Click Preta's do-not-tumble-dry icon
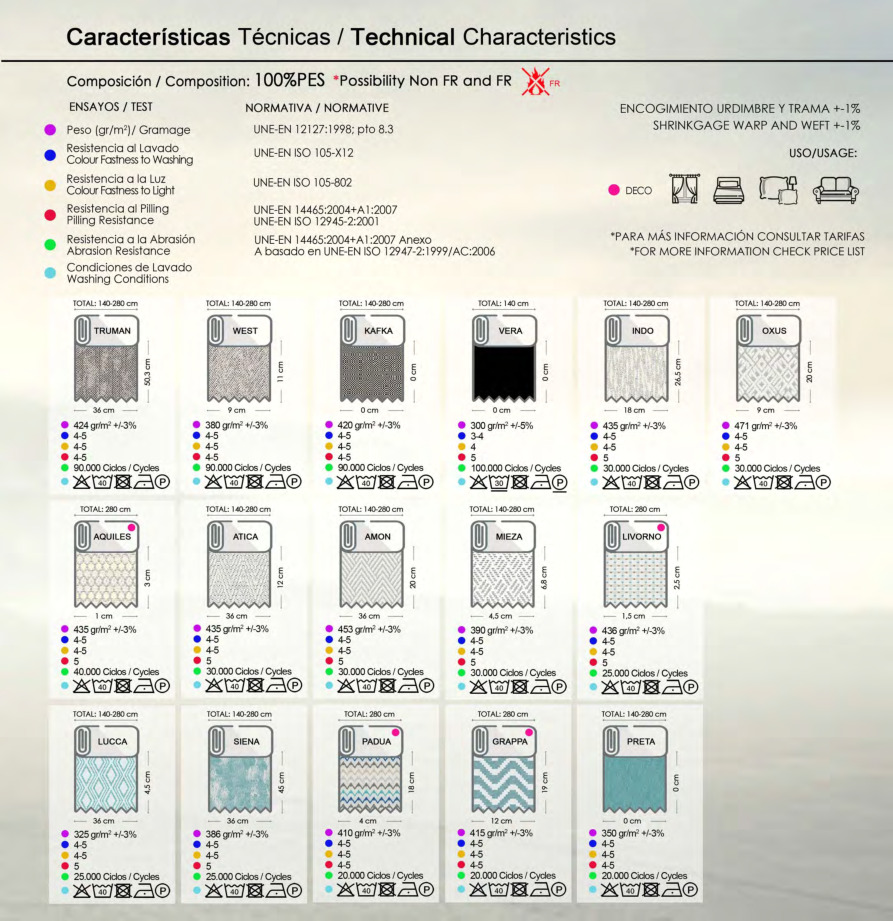The height and width of the screenshot is (921, 893). click(650, 890)
